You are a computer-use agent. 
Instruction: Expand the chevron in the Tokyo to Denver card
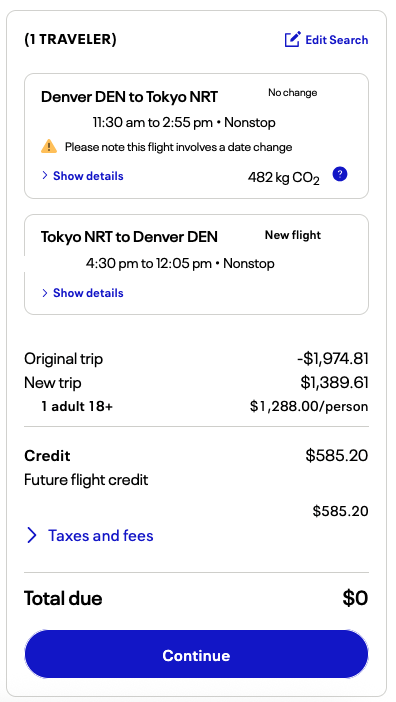[45, 293]
